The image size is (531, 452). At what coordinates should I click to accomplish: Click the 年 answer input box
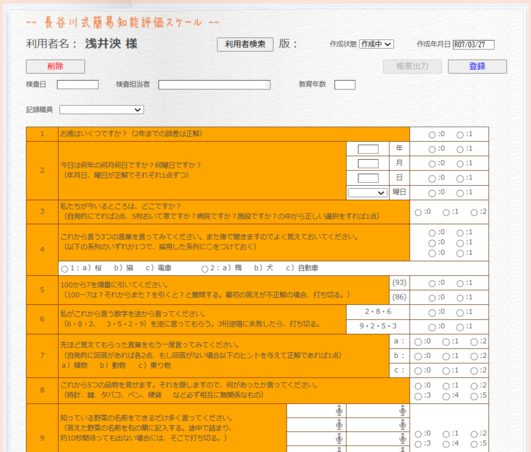(368, 149)
